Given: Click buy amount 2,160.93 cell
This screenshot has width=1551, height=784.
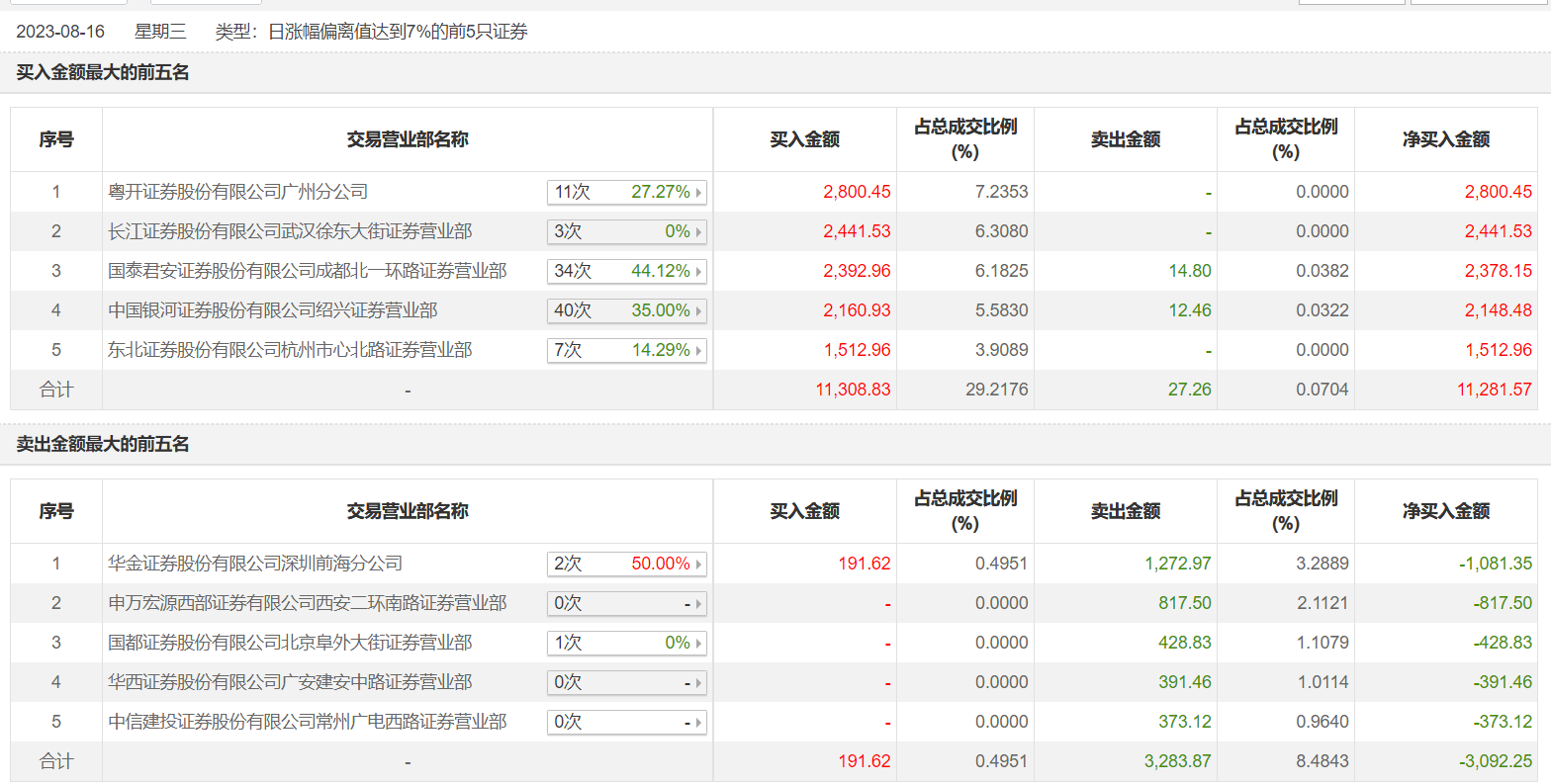Looking at the screenshot, I should point(857,310).
